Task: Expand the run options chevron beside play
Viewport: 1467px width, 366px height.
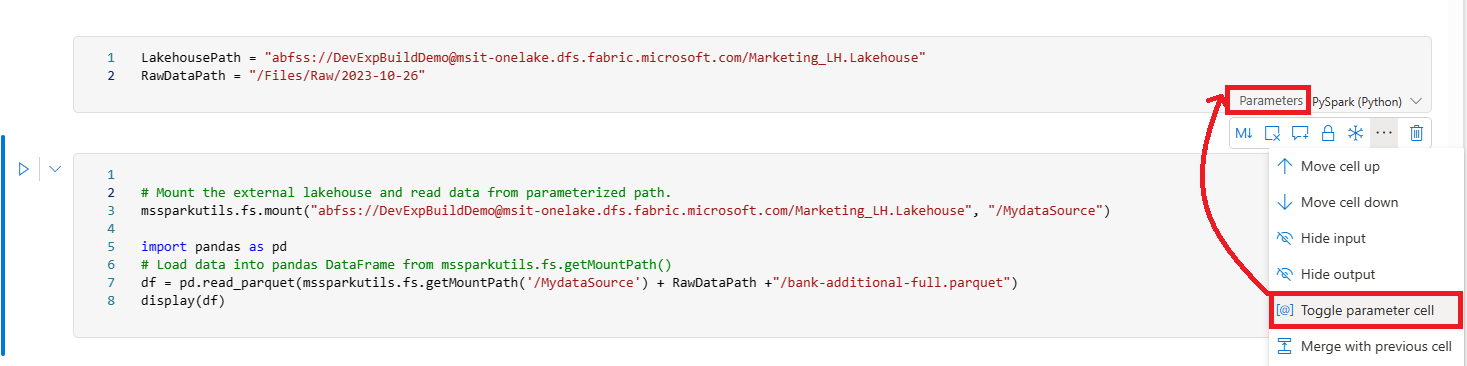Action: [55, 169]
